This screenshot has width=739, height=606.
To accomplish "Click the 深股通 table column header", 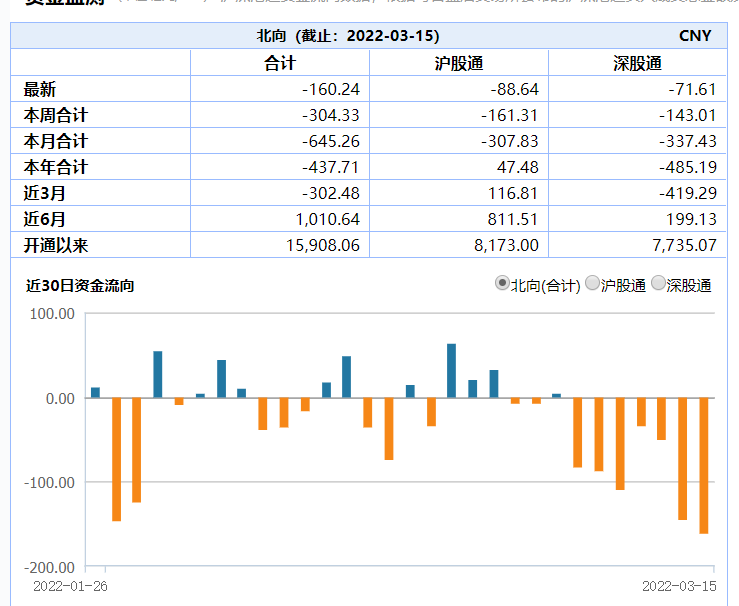I will click(637, 63).
